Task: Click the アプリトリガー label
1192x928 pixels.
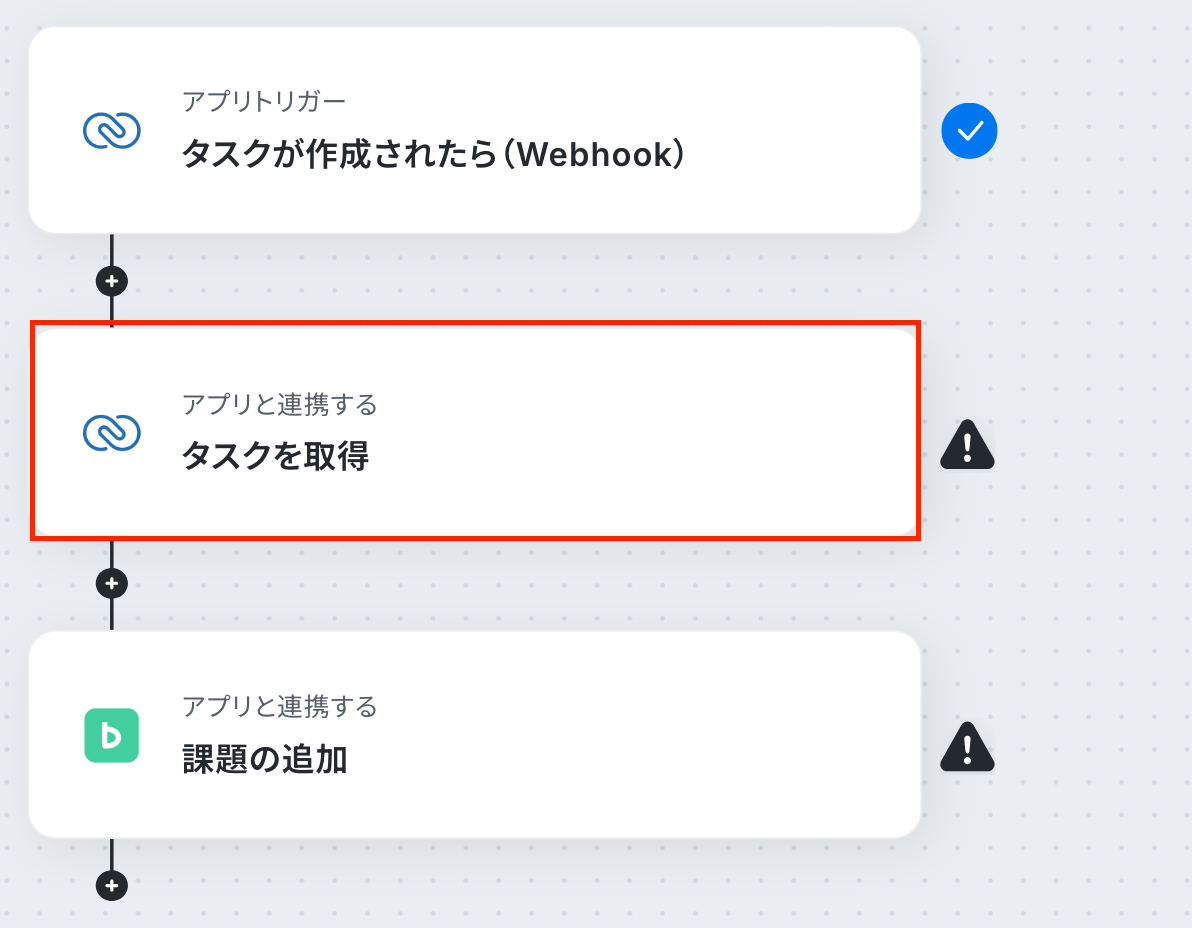Action: pyautogui.click(x=264, y=101)
